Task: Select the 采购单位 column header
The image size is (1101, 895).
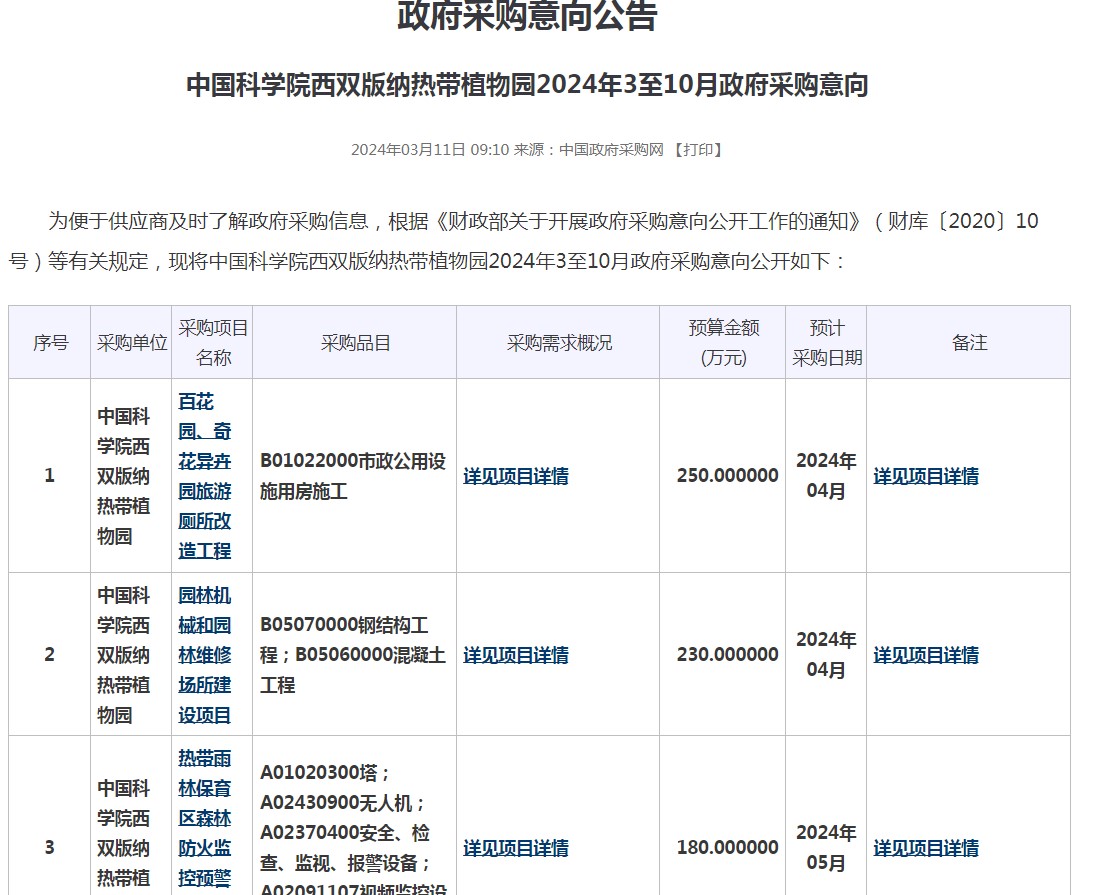Action: coord(132,343)
